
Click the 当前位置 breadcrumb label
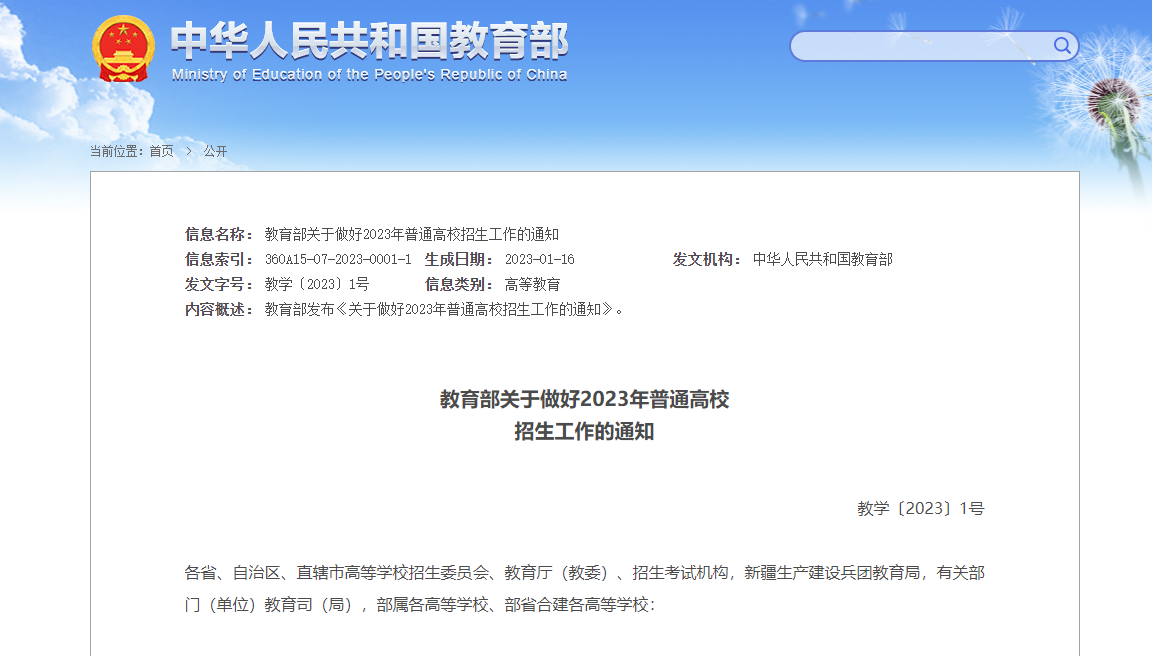pos(116,151)
